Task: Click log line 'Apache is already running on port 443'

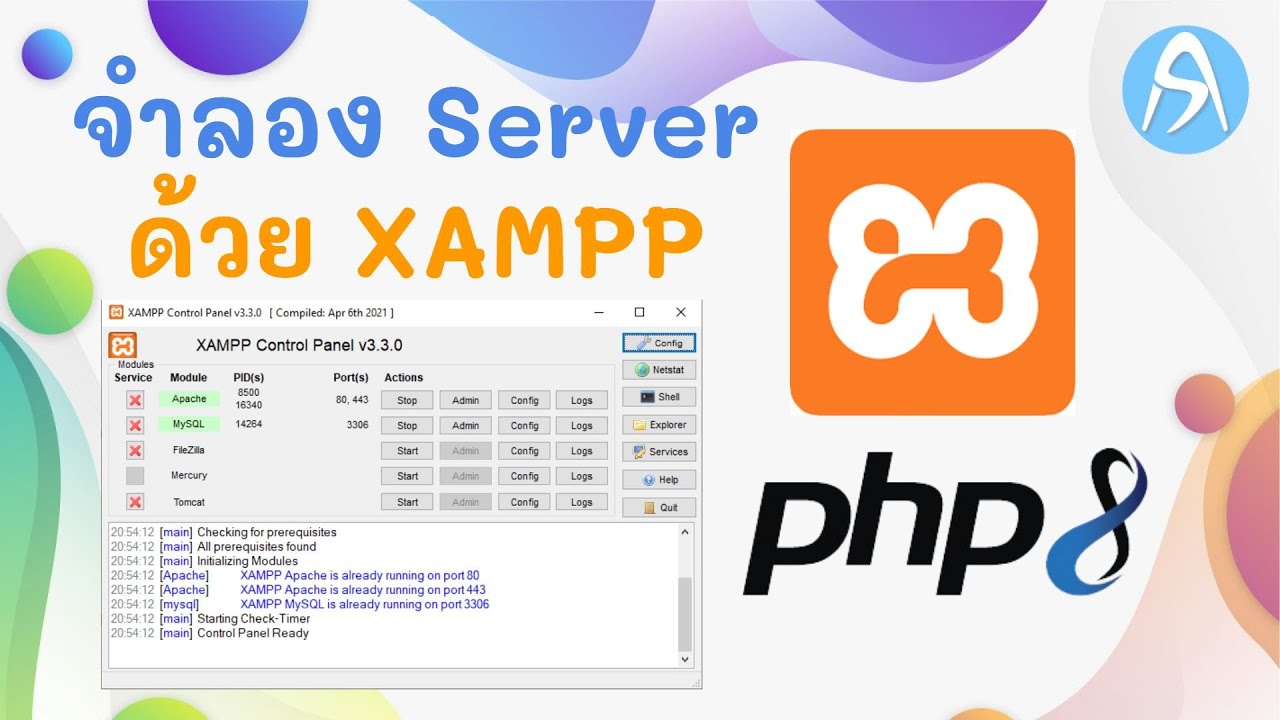Action: pyautogui.click(x=363, y=590)
